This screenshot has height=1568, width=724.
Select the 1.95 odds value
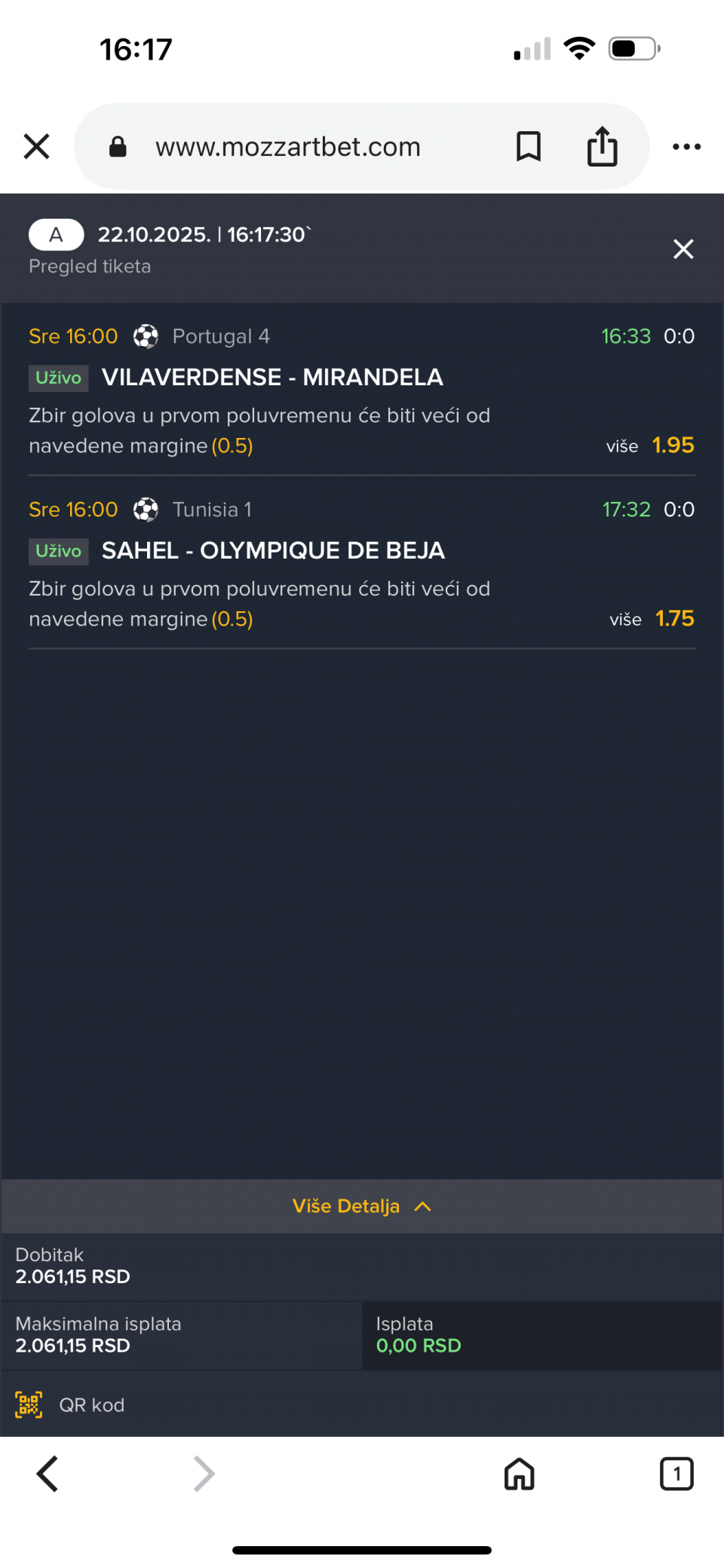point(673,445)
